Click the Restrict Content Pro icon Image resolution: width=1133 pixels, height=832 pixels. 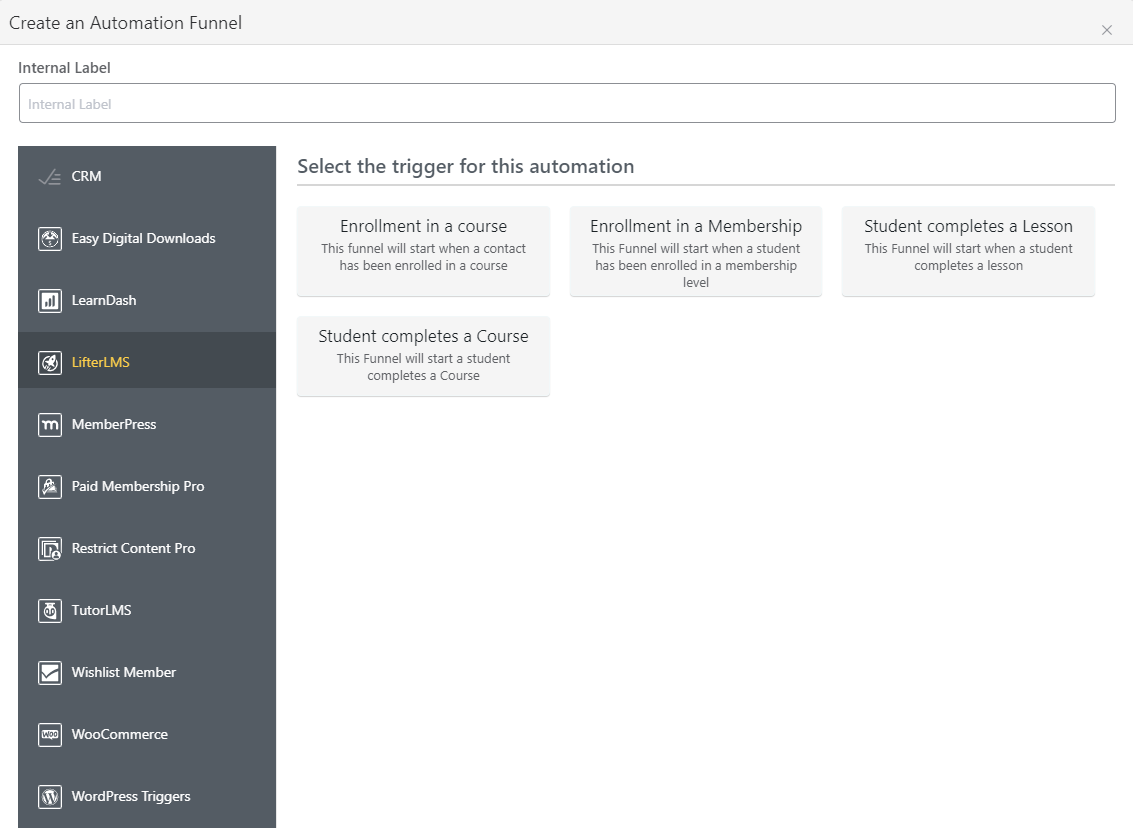(51, 548)
